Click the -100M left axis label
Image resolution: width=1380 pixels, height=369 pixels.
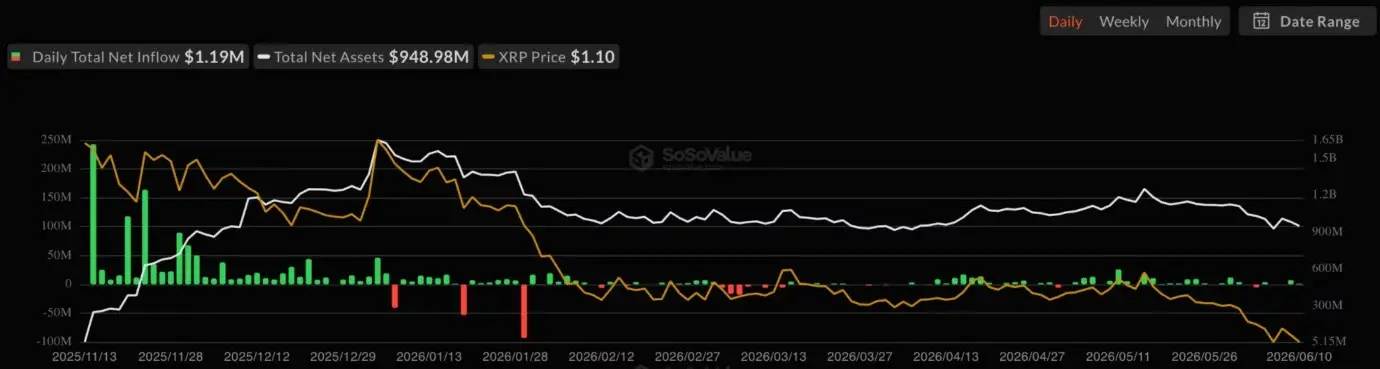[x=53, y=342]
